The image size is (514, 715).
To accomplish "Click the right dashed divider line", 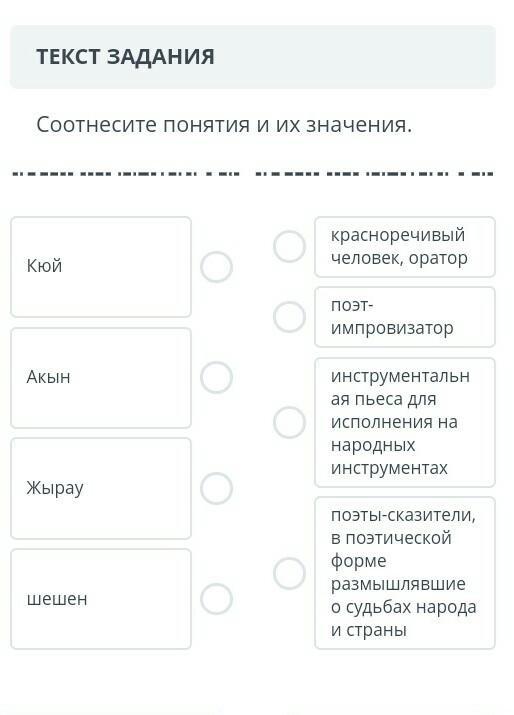I will (x=374, y=174).
